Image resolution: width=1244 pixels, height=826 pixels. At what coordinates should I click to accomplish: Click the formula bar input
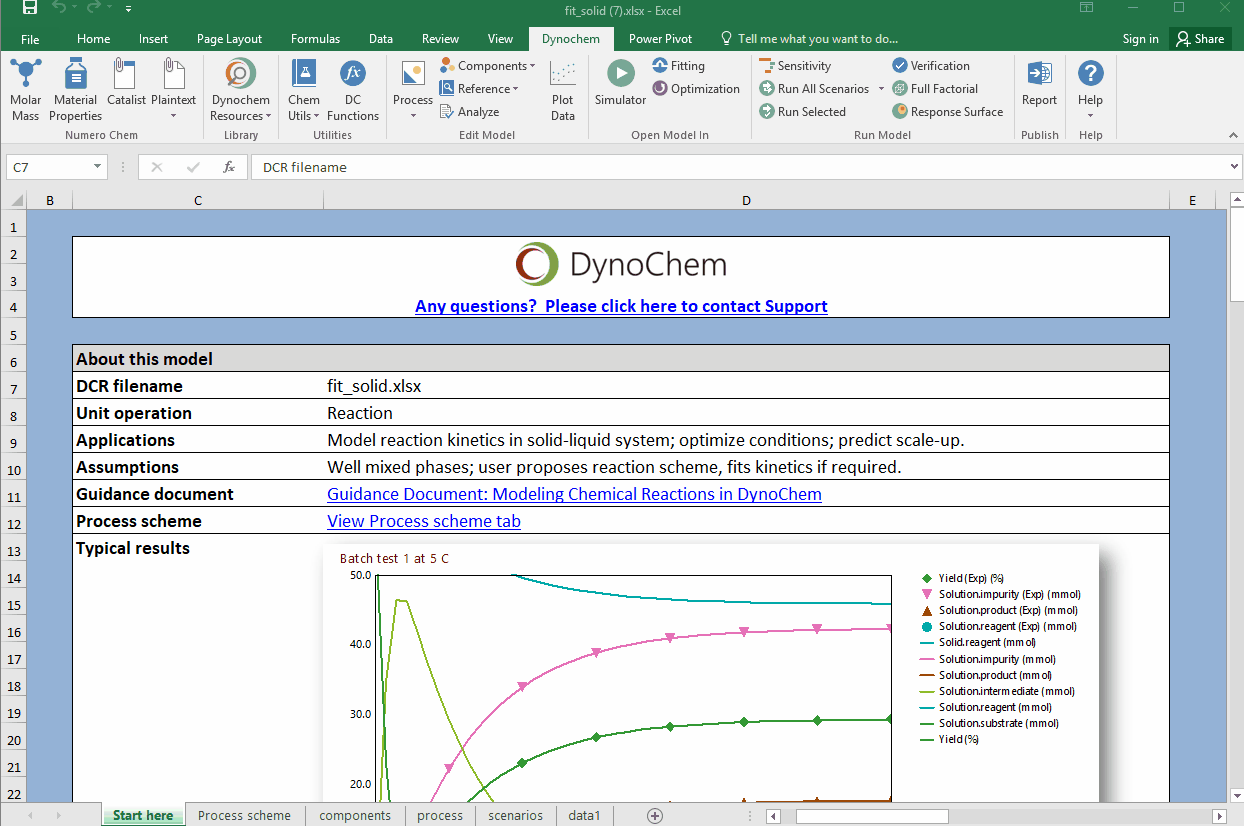738,167
